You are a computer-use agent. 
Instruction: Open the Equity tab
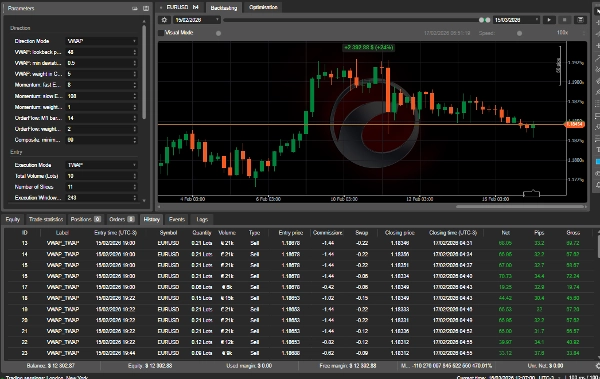point(13,219)
